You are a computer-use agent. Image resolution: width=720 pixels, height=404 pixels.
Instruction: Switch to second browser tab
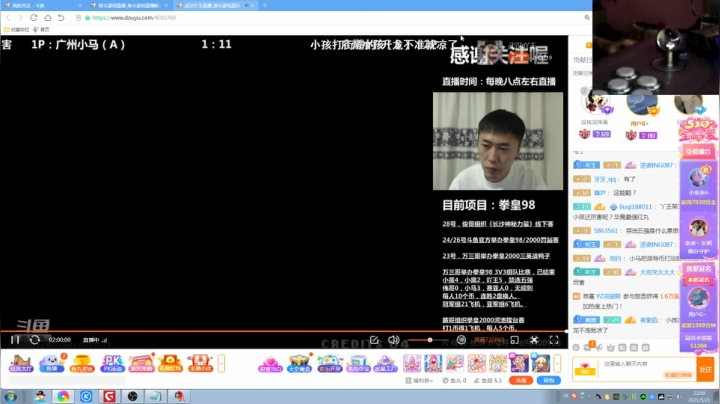(129, 6)
